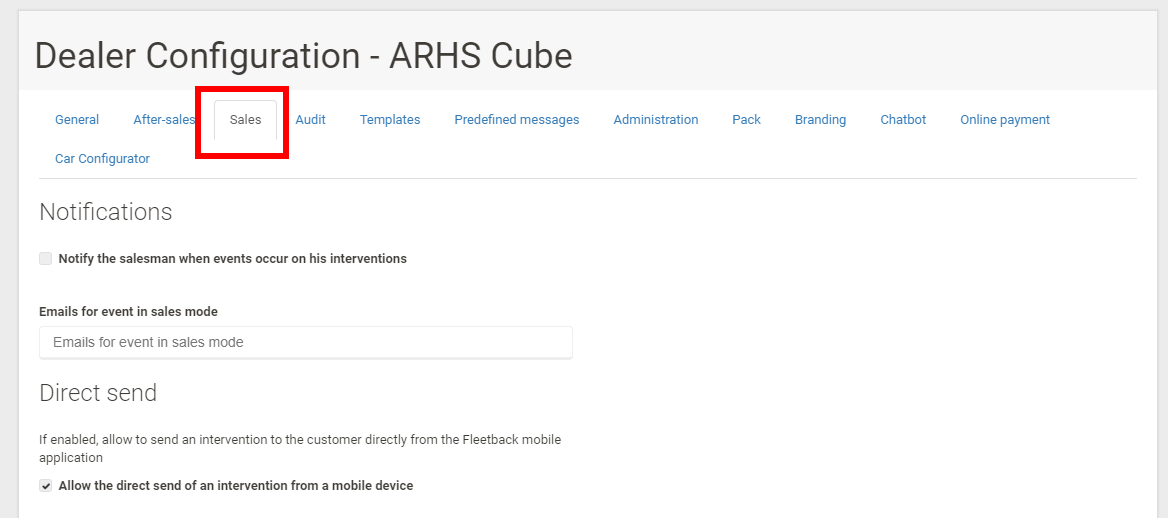Screen dimensions: 1168x518
Task: Open the Branding tab
Action: pyautogui.click(x=820, y=120)
